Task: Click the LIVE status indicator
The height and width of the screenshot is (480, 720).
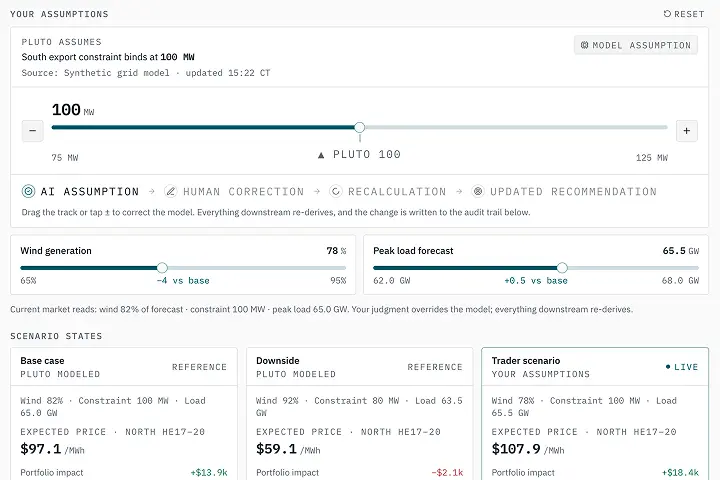Action: tap(682, 367)
